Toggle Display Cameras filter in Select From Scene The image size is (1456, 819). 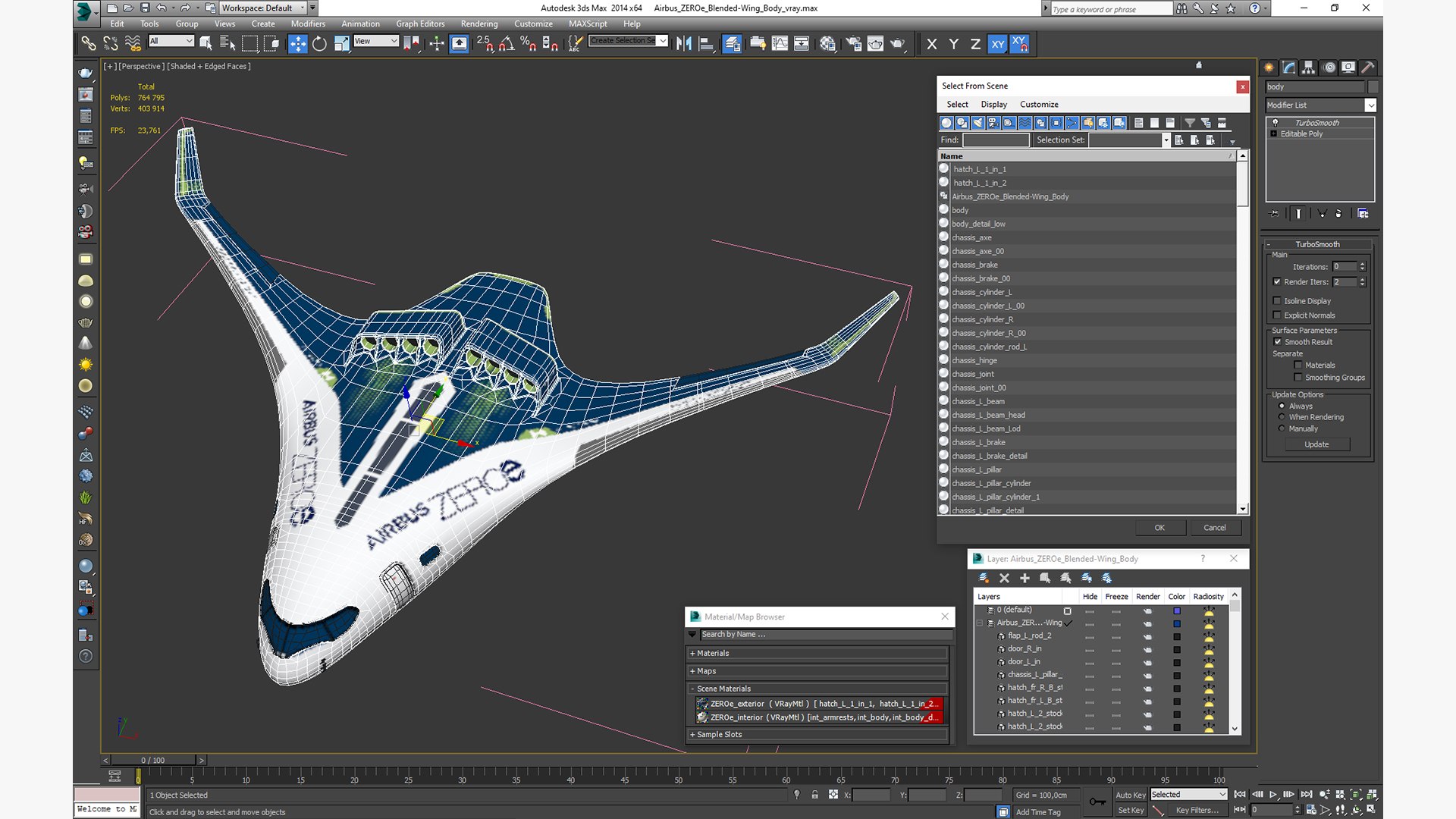click(993, 122)
